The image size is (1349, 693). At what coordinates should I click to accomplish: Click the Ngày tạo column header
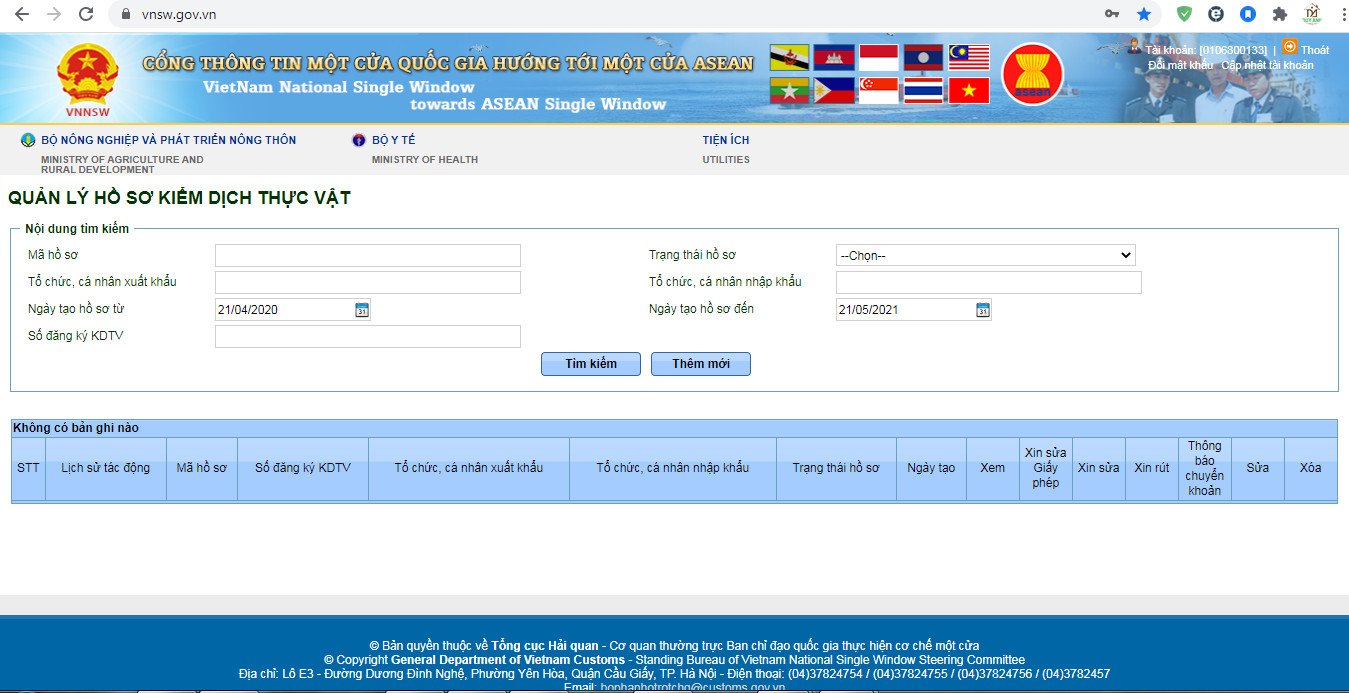coord(931,468)
